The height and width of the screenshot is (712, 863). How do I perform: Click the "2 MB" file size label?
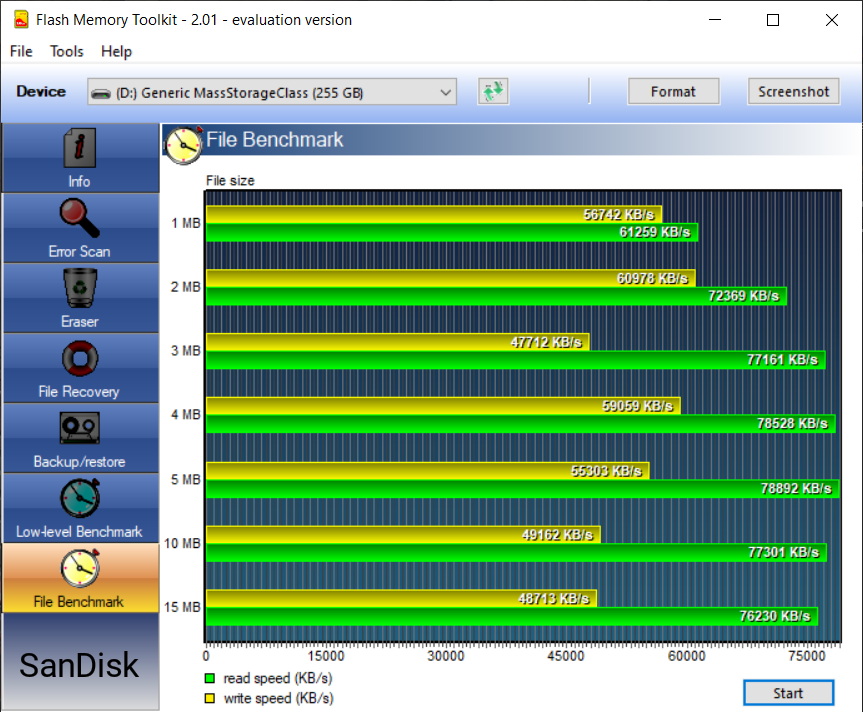click(185, 287)
